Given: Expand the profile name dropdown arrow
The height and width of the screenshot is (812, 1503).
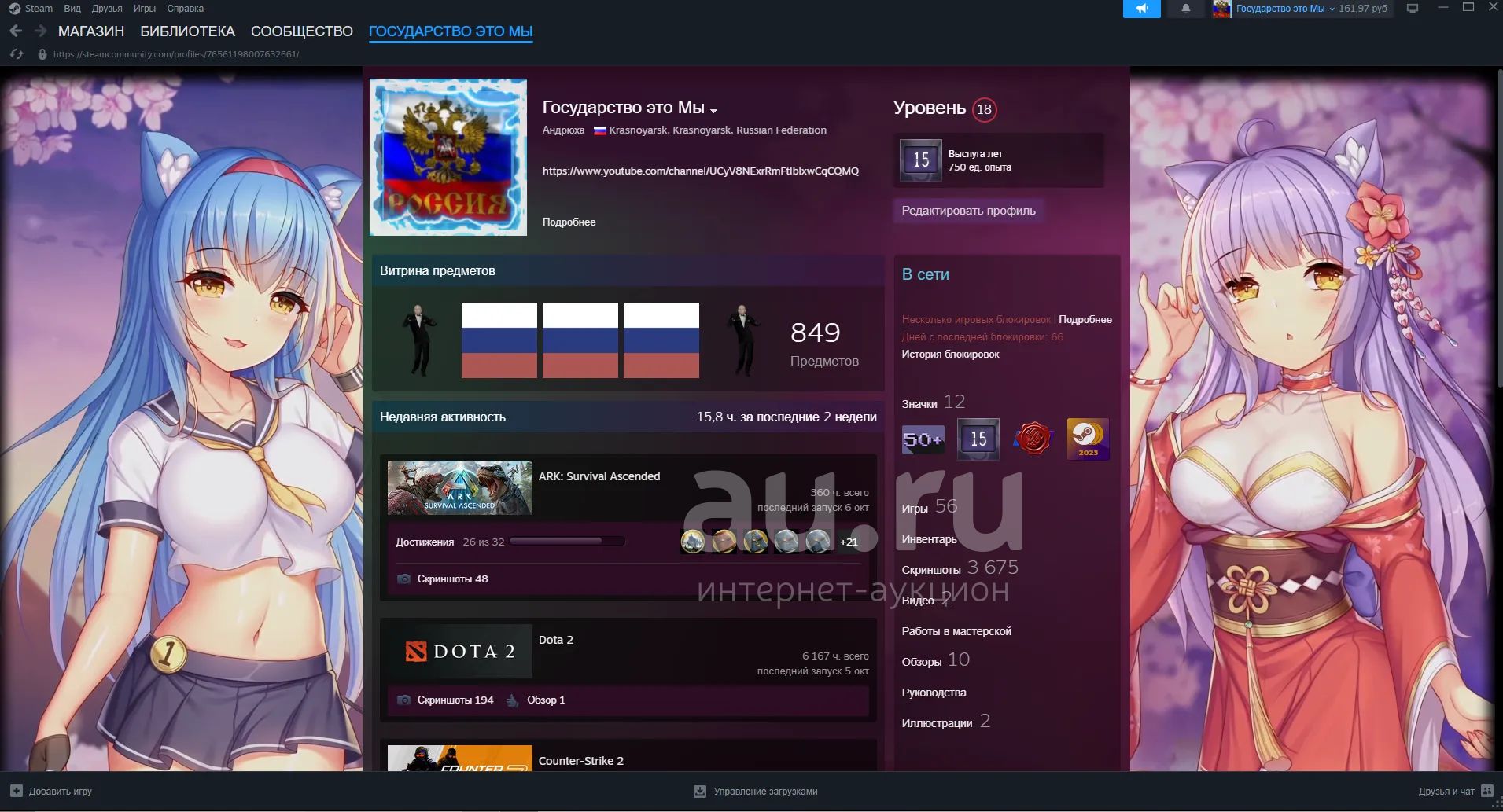Looking at the screenshot, I should pos(713,111).
